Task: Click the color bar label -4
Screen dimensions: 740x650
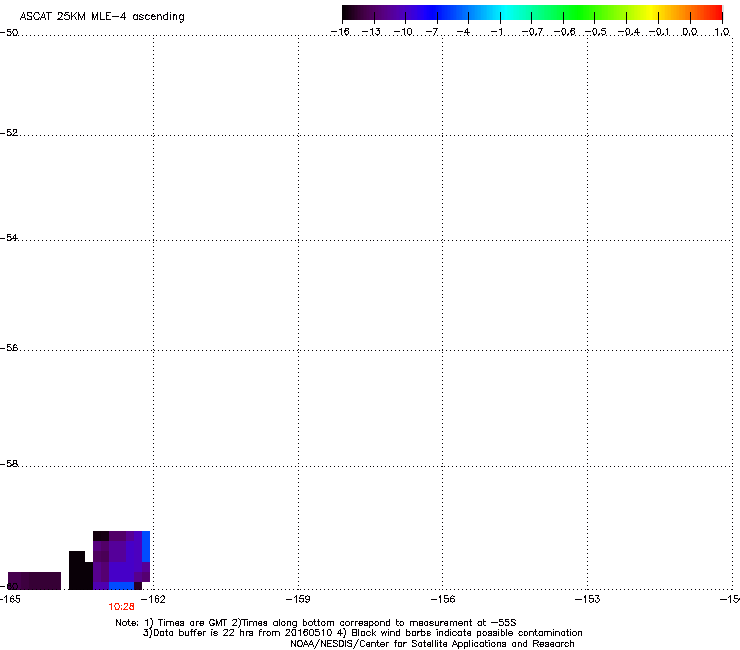Action: tap(463, 32)
